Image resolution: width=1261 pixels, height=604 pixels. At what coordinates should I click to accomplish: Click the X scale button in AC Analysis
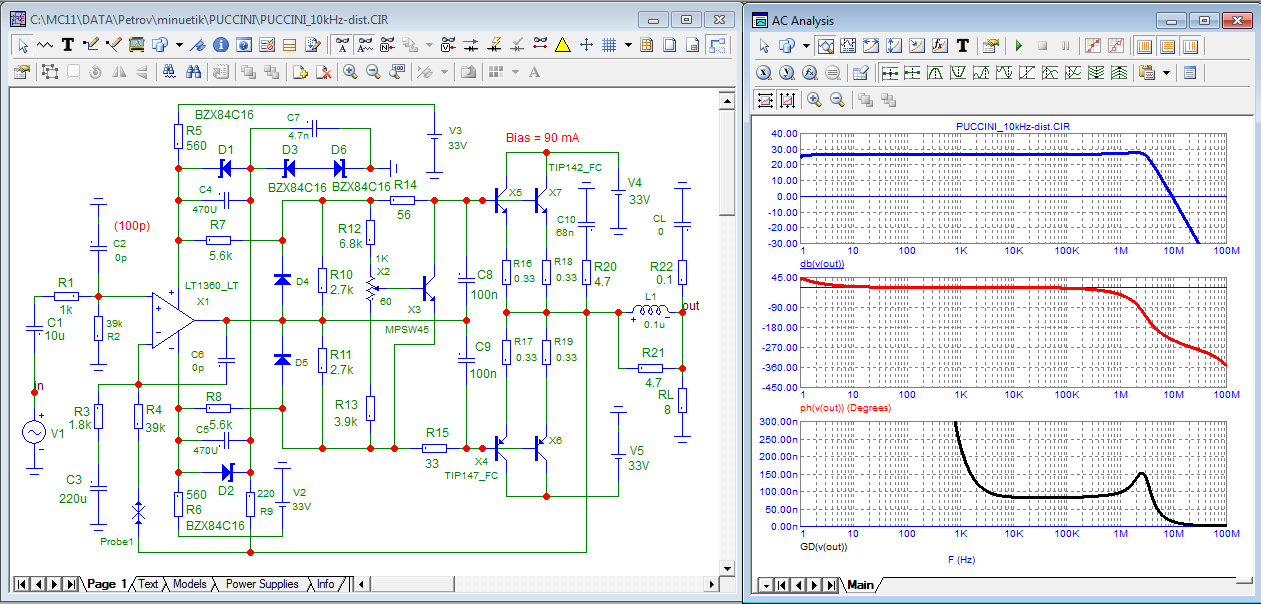click(764, 72)
